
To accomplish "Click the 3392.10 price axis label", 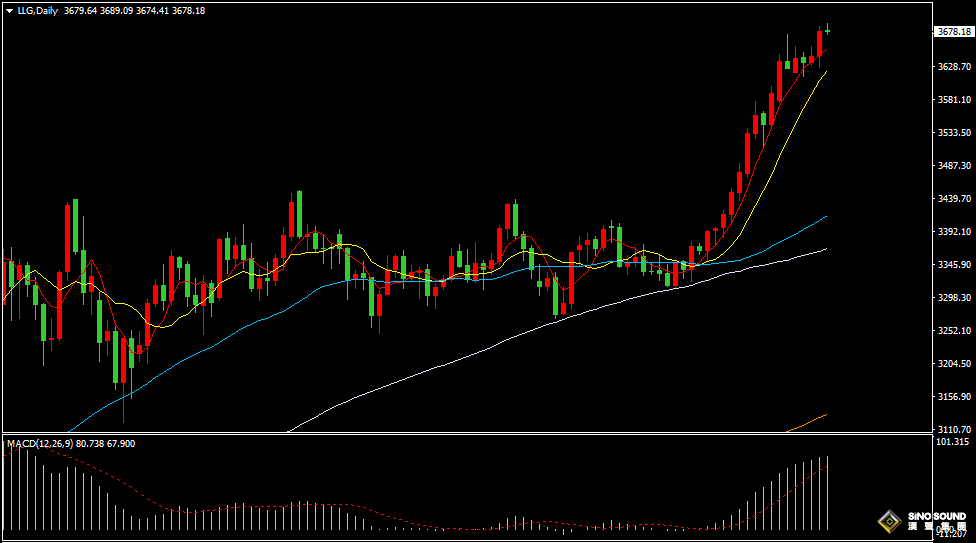I will coord(954,232).
